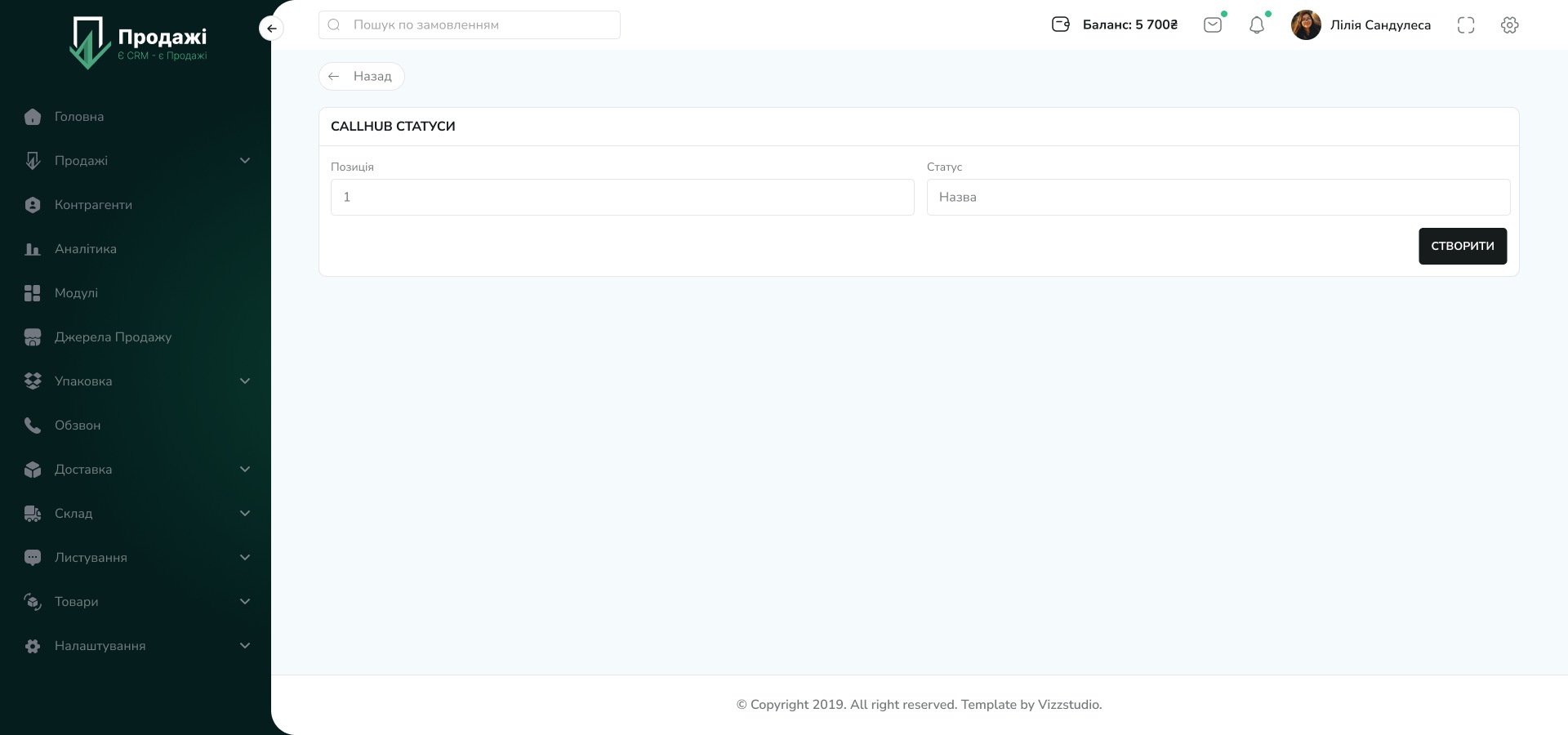Open the notifications bell
This screenshot has height=735, width=1568.
pos(1257,24)
